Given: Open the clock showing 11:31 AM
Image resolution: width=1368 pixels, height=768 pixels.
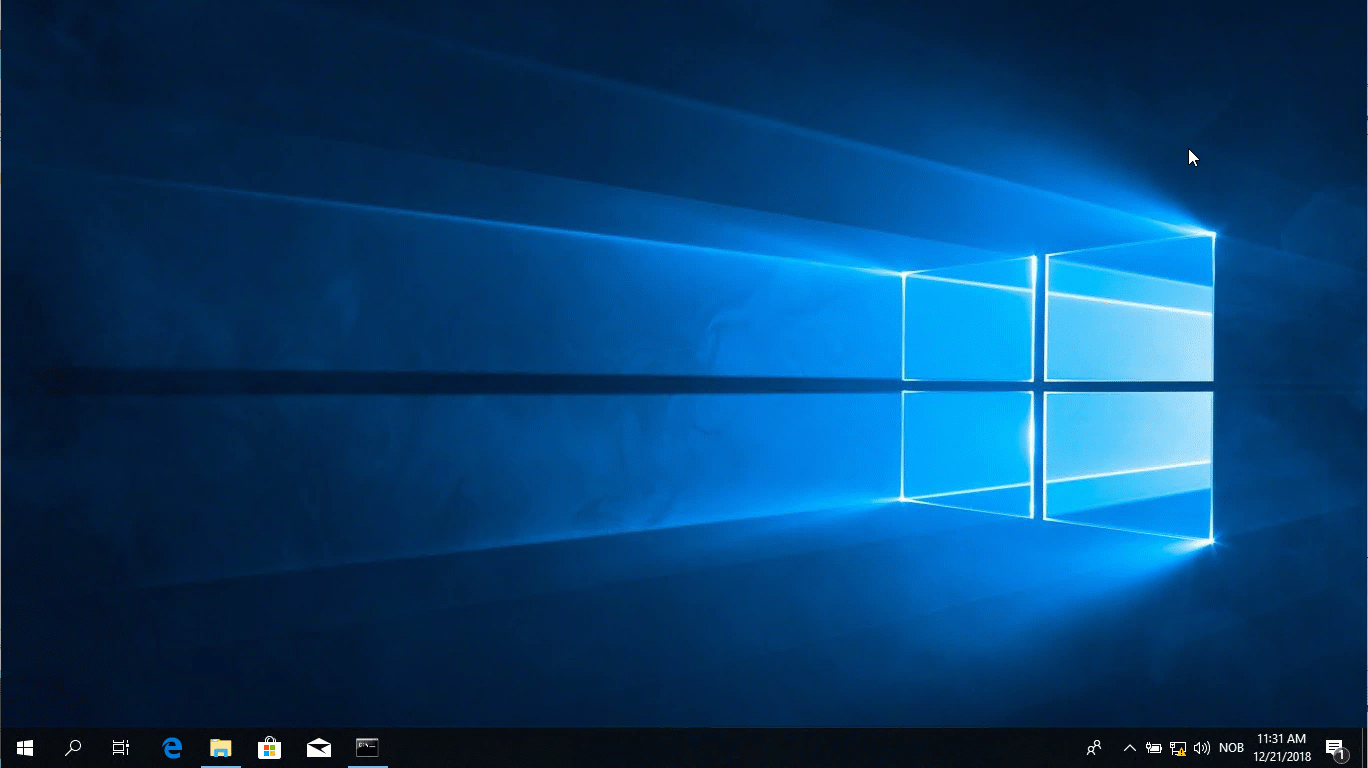Looking at the screenshot, I should click(x=1281, y=739).
